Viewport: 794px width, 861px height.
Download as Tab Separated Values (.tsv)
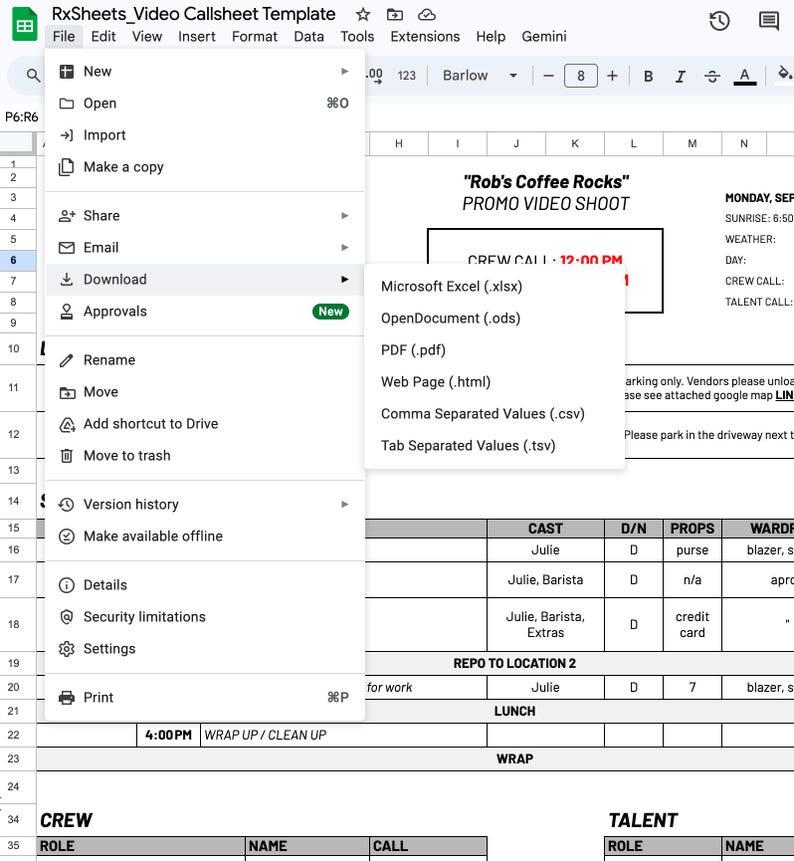click(x=494, y=445)
